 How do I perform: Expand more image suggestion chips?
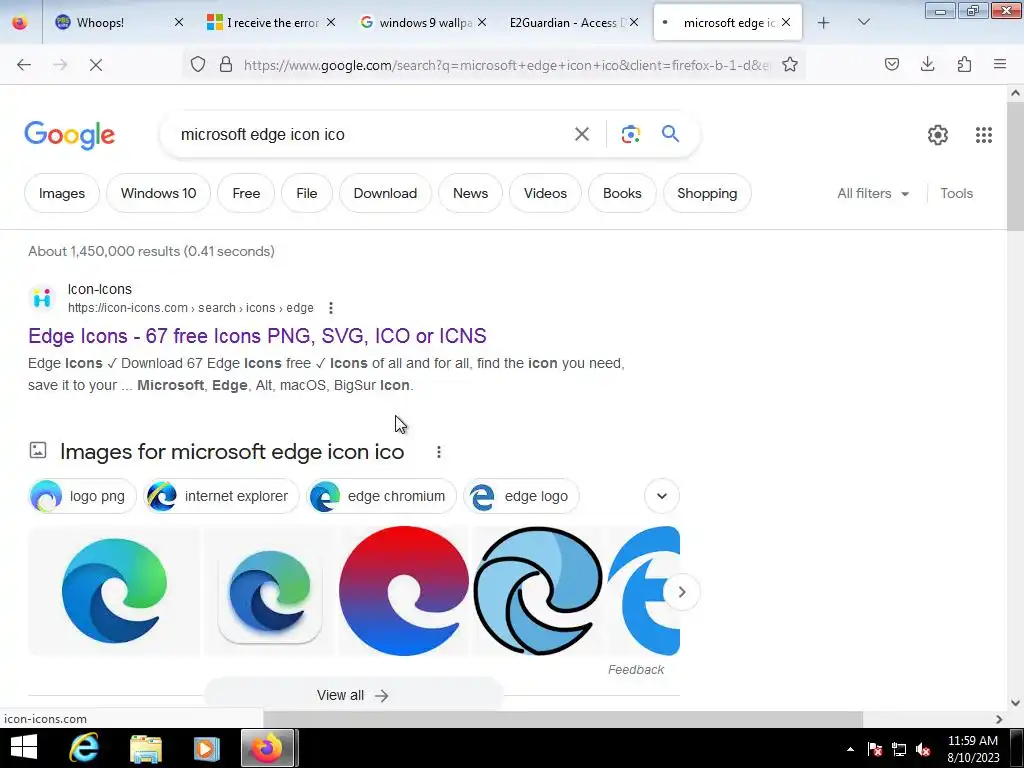pos(662,496)
